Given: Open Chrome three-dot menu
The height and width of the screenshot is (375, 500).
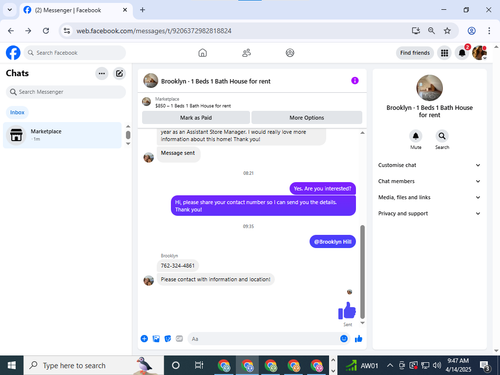Looking at the screenshot, I should coord(489,31).
